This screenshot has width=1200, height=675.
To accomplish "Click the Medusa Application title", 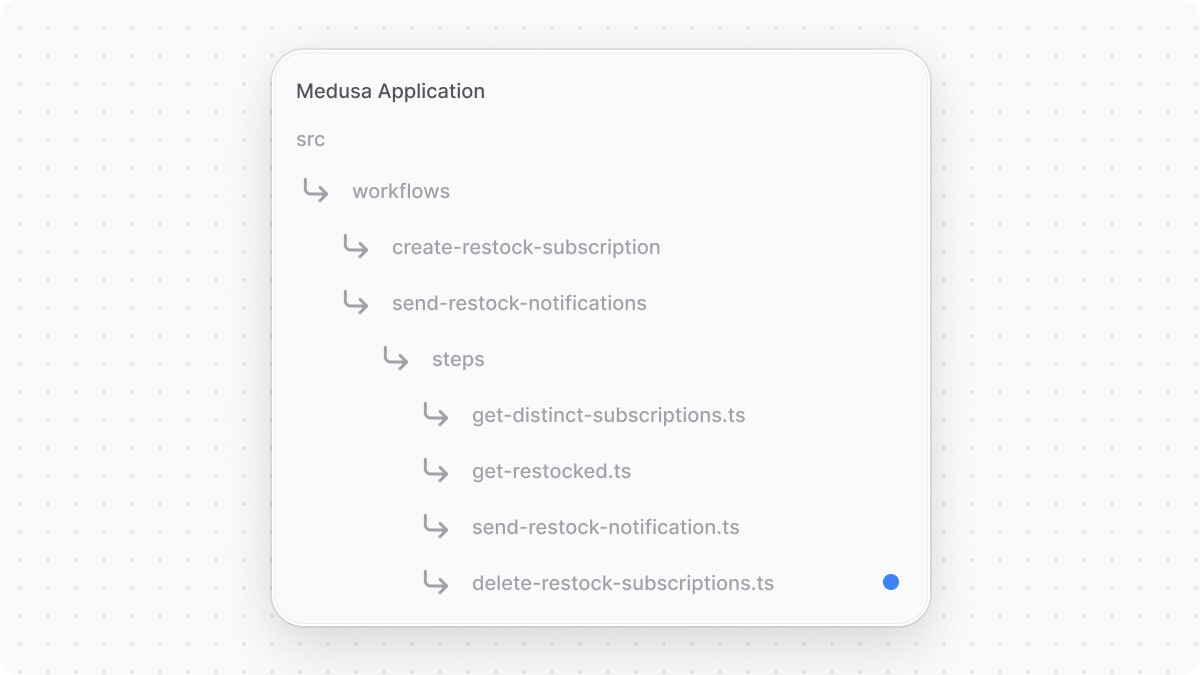I will (x=390, y=91).
